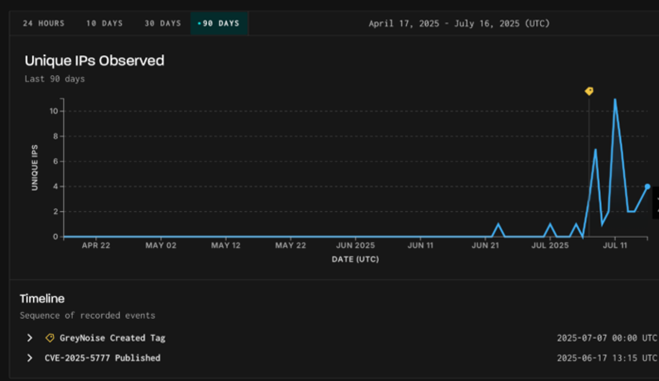
Task: Click the 2025-06-17 13:15 UTC timestamp
Action: coord(606,358)
